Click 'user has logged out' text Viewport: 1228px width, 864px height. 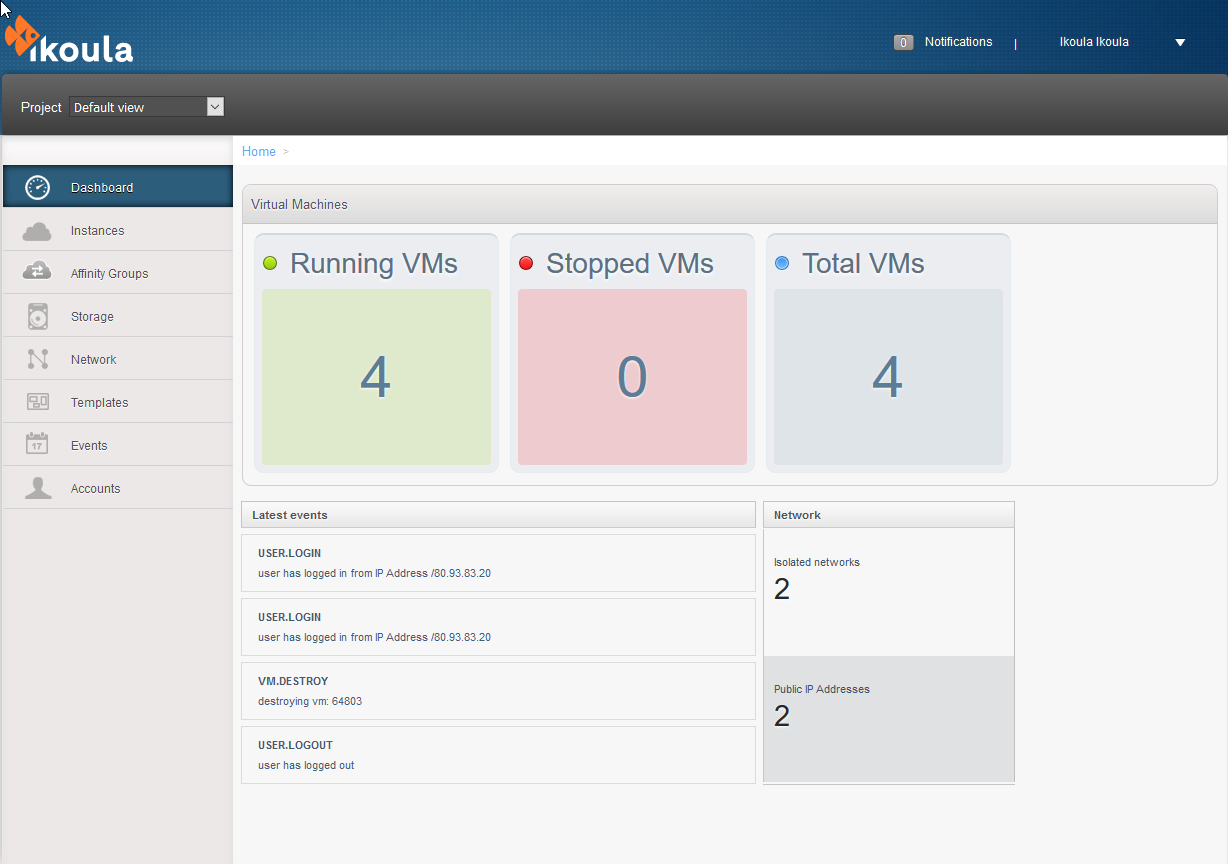(306, 765)
